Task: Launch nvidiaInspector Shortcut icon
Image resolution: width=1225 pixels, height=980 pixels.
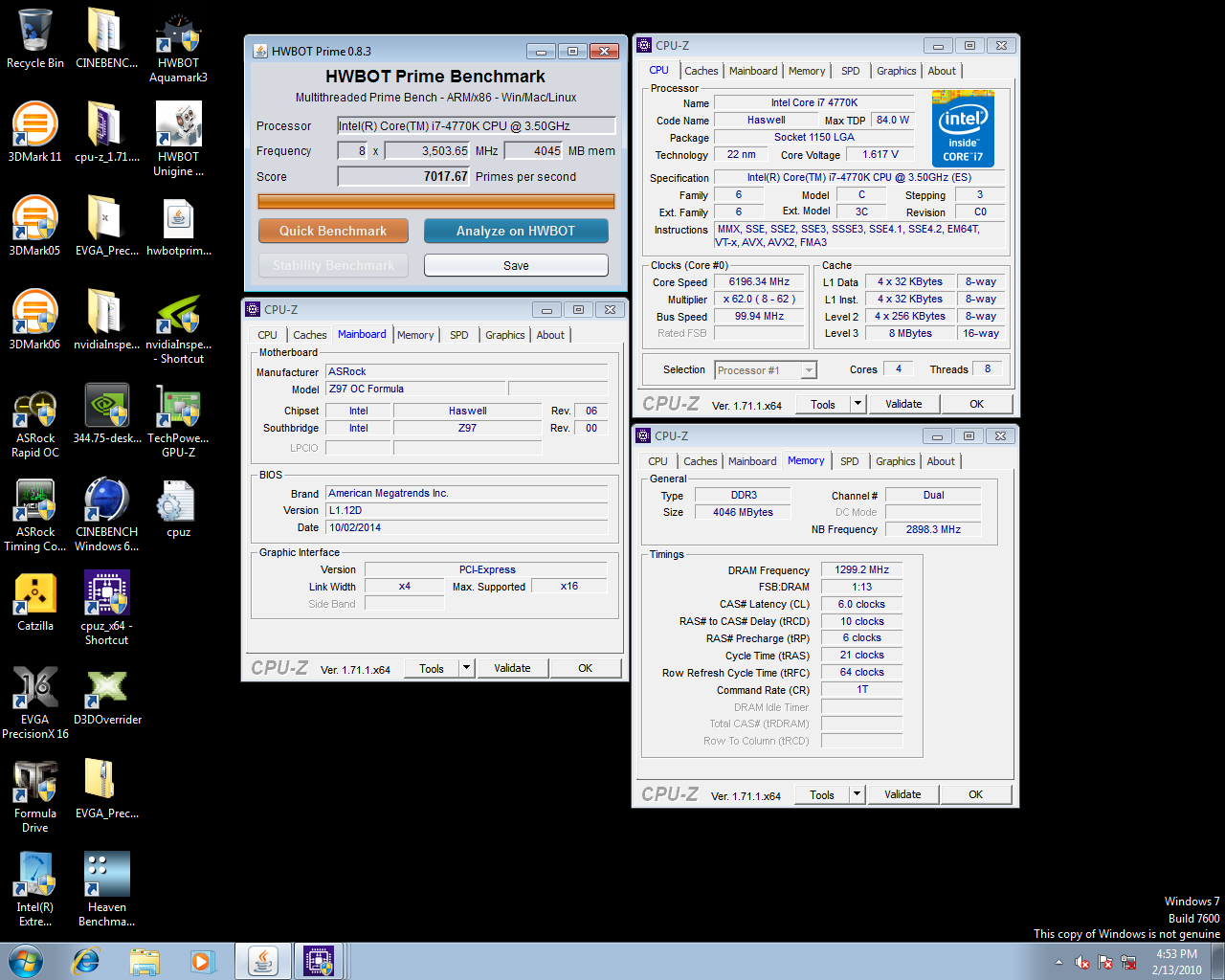Action: (x=178, y=328)
